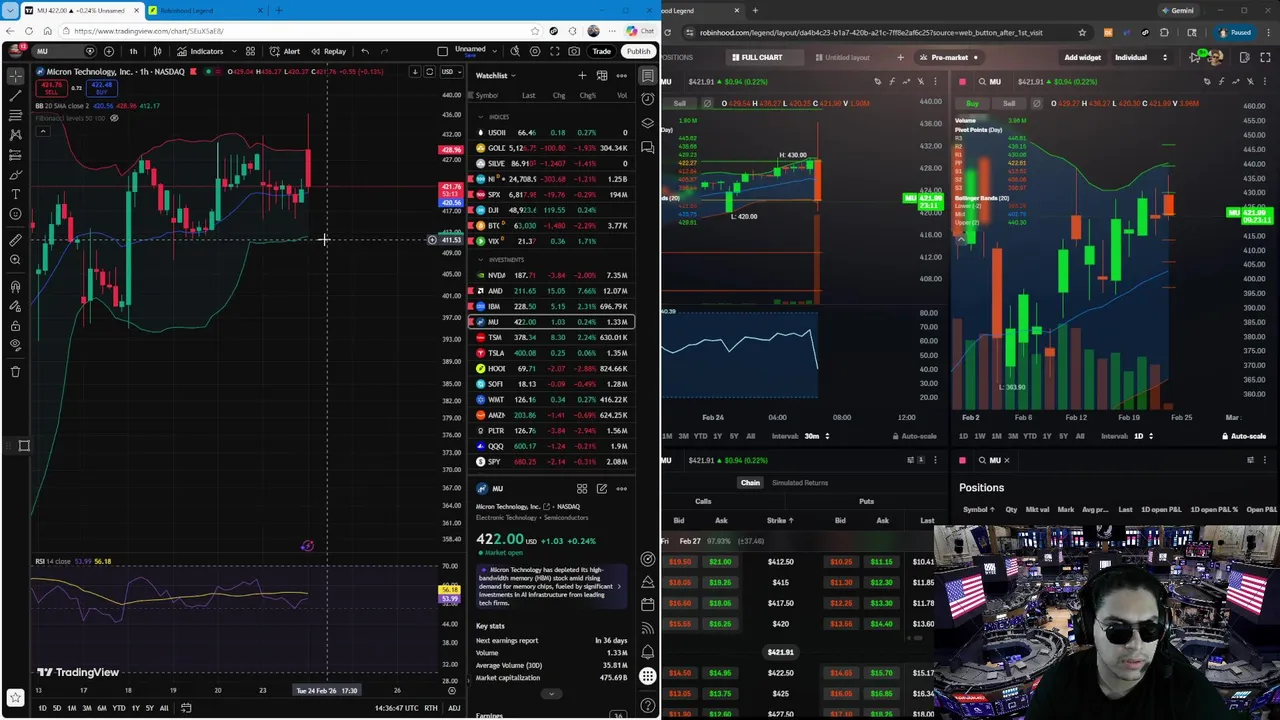This screenshot has width=1280, height=720.
Task: Switch to the Untitled layout tab
Action: [x=842, y=57]
